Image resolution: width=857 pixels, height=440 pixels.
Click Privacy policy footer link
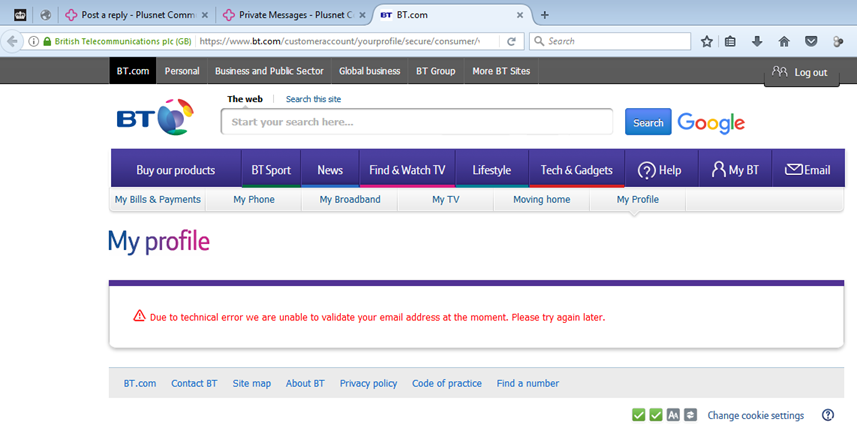pos(368,383)
